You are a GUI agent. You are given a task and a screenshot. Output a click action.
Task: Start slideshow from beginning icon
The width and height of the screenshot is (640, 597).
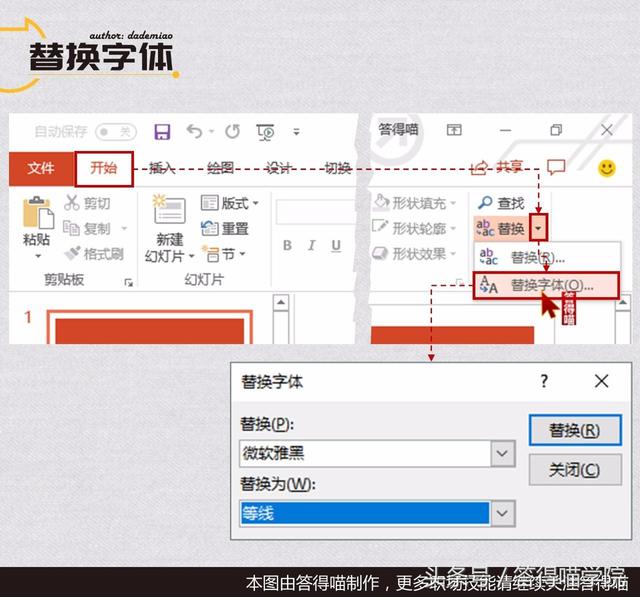(x=265, y=132)
